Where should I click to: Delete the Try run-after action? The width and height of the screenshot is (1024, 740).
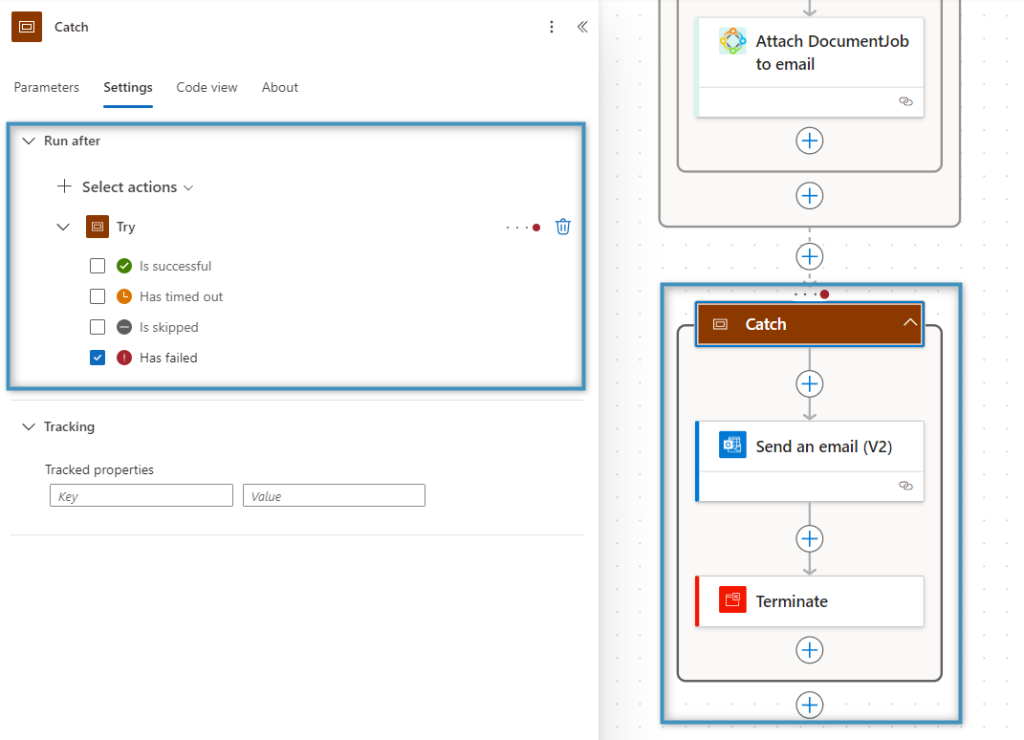[563, 227]
